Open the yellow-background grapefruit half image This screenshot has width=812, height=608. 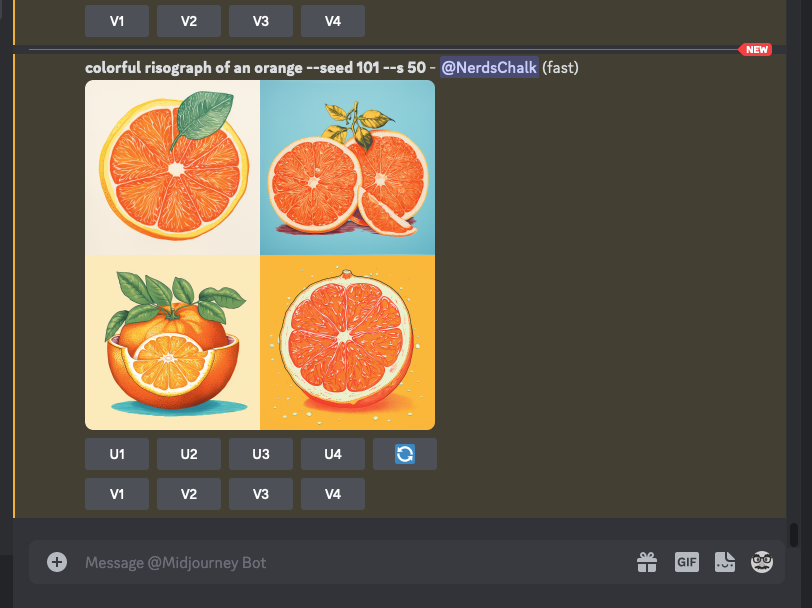tap(347, 342)
